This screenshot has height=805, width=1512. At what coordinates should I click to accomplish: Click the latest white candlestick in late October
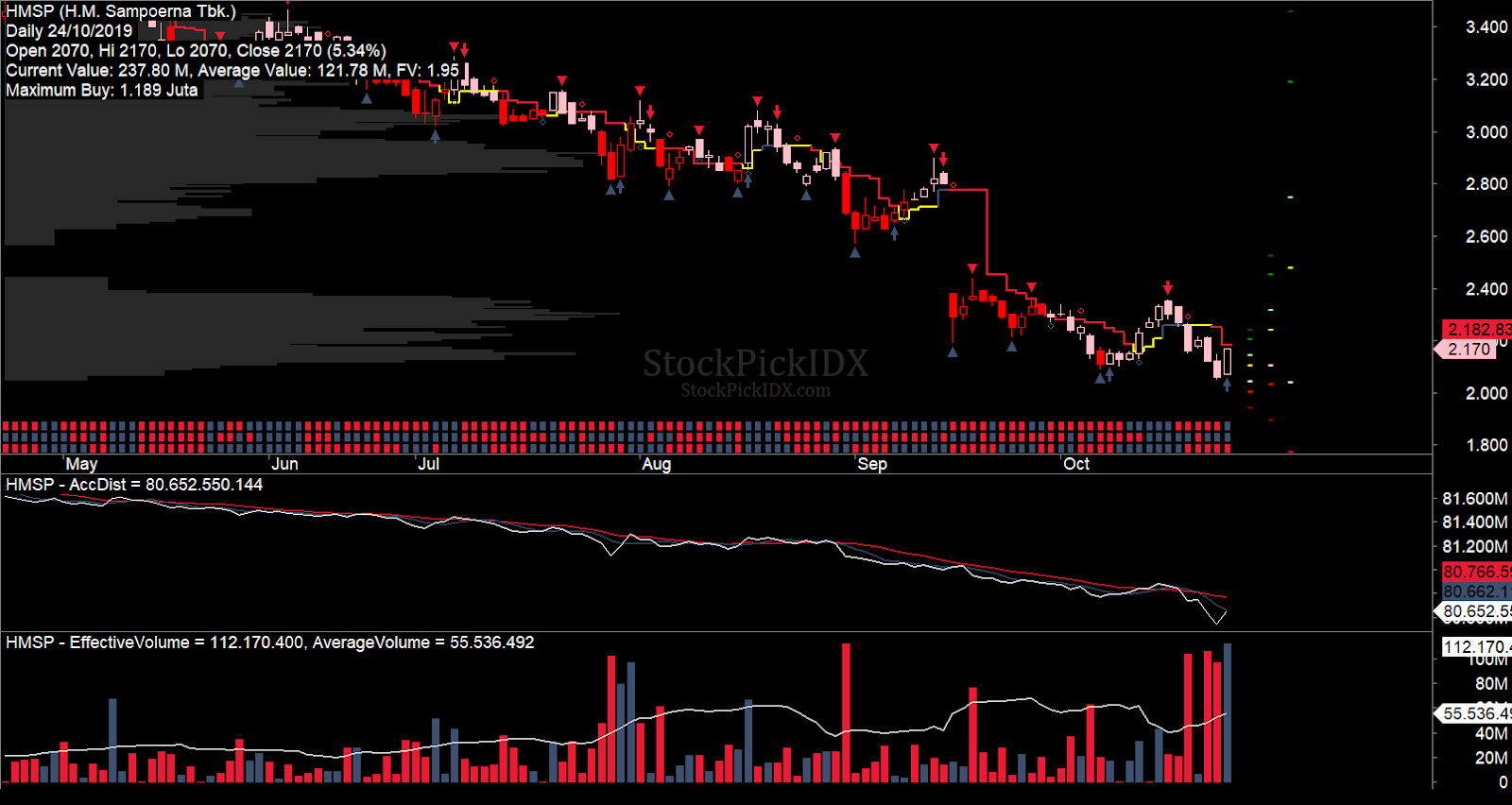(1228, 362)
